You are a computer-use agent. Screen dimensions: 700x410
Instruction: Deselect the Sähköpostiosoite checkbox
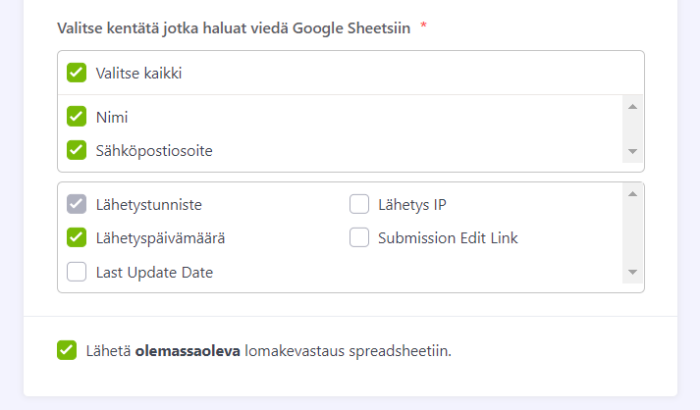(x=77, y=150)
